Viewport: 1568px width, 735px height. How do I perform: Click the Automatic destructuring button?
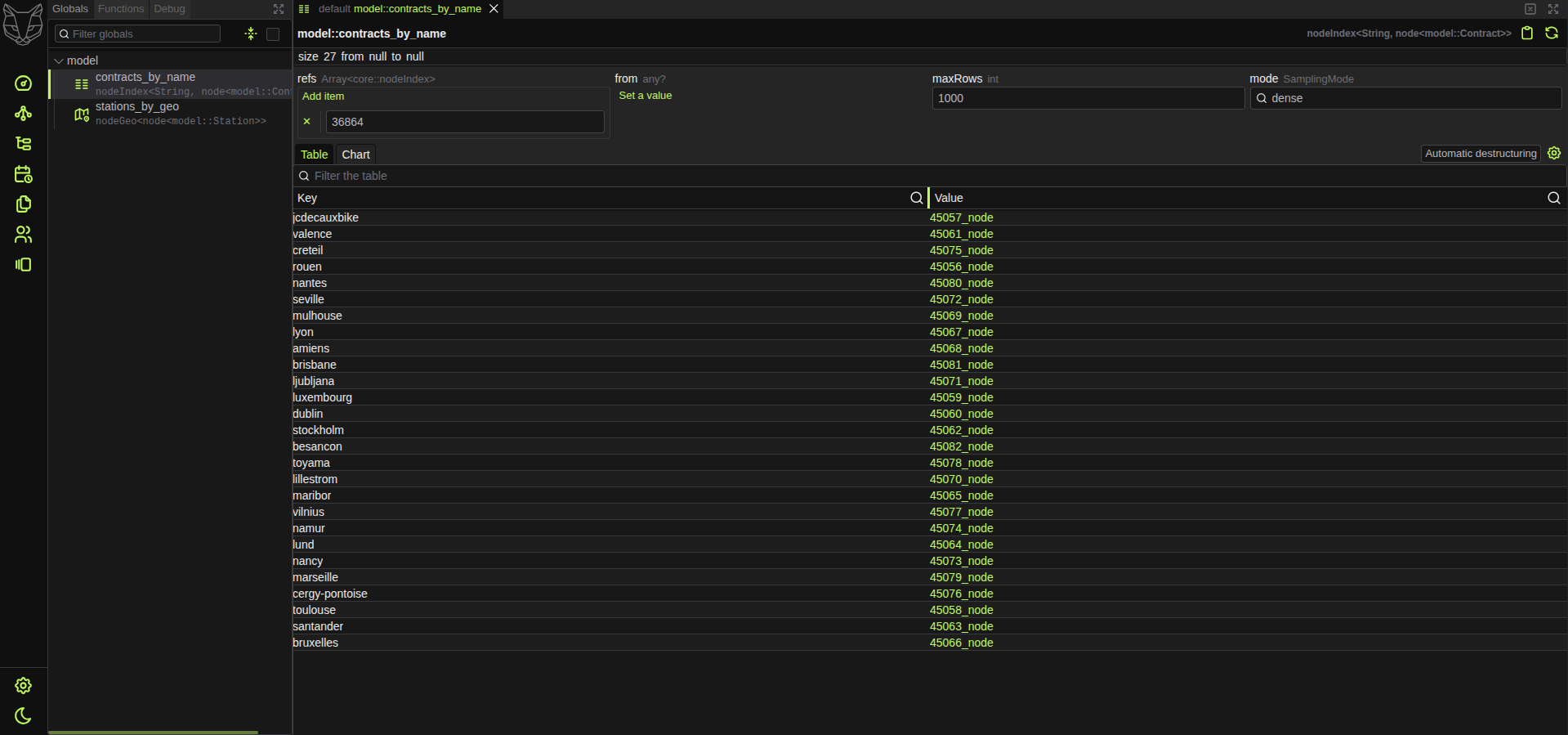click(x=1481, y=154)
